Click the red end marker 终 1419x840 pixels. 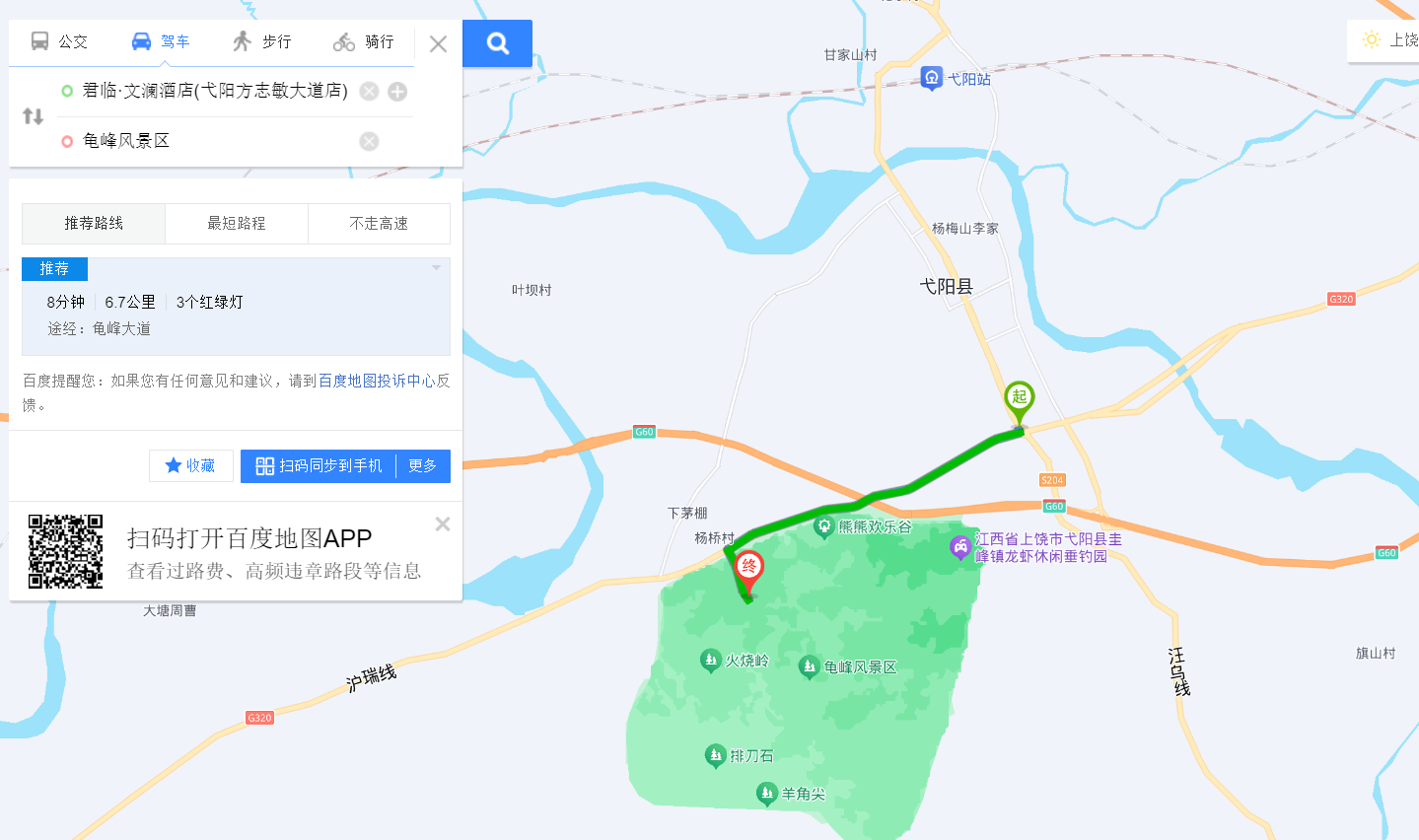pos(749,570)
